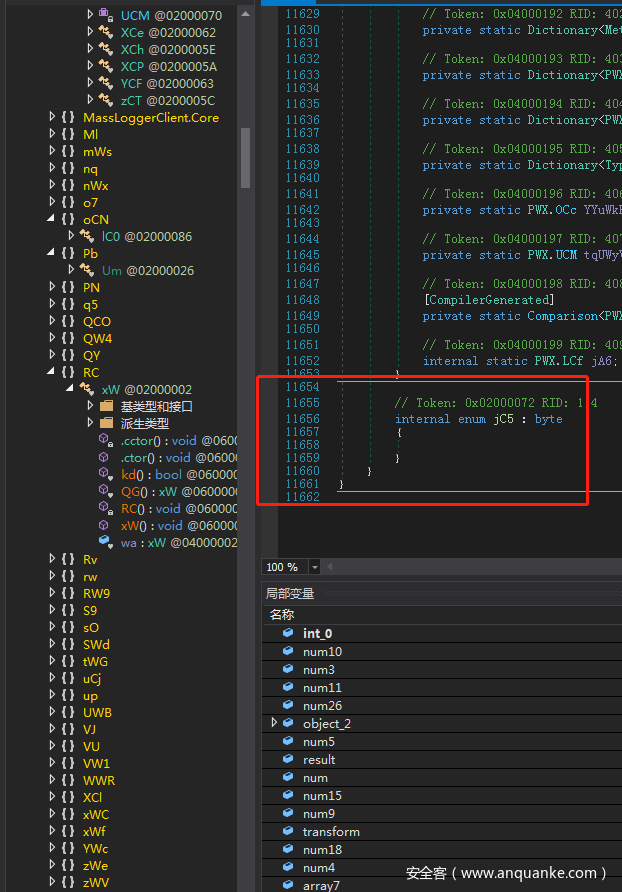Click the lC0 class icon

point(87,236)
